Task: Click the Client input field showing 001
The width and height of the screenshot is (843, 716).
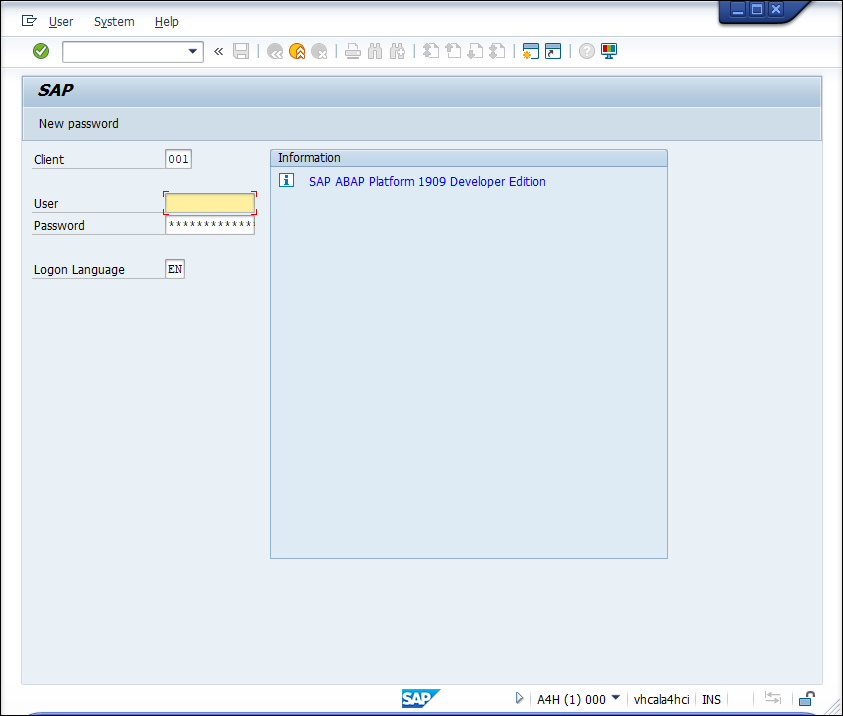Action: [x=178, y=159]
